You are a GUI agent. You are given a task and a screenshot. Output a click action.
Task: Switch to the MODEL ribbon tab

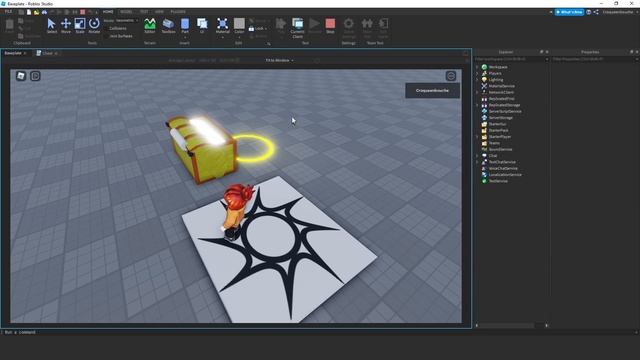tap(126, 12)
